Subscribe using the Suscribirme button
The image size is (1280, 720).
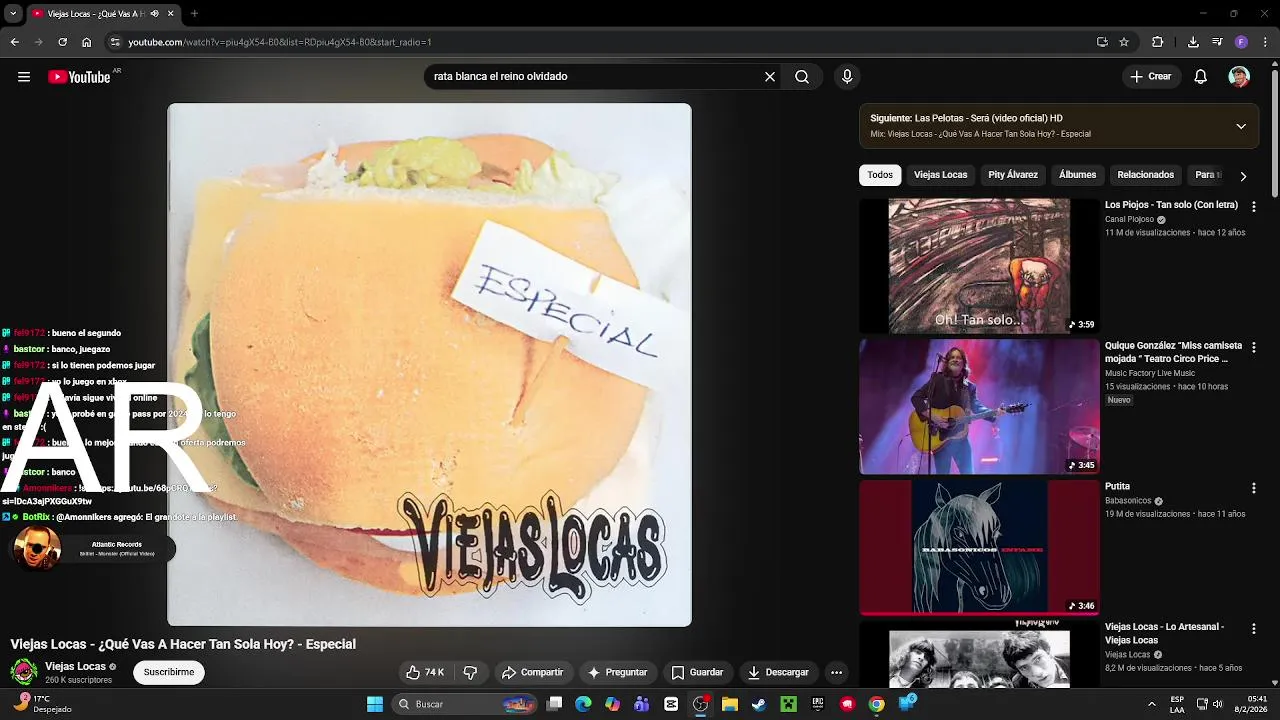(169, 672)
